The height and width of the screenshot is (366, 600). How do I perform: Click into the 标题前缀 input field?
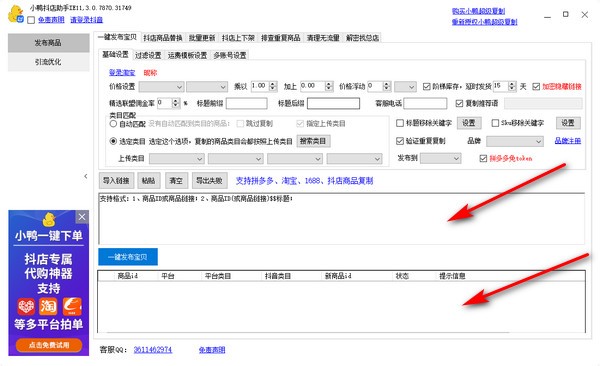tap(247, 103)
